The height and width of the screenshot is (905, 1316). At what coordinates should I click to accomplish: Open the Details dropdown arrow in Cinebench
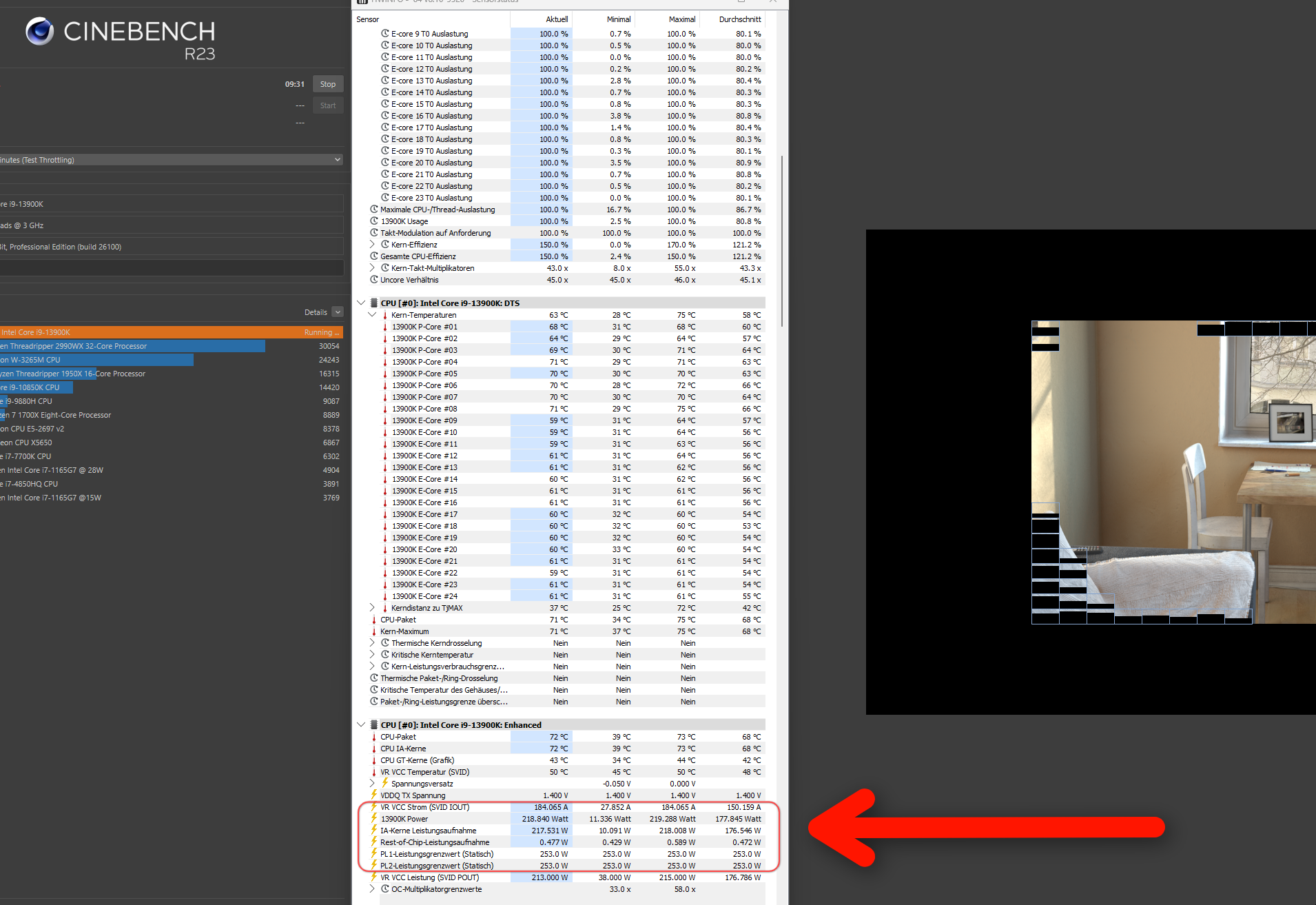pos(338,312)
